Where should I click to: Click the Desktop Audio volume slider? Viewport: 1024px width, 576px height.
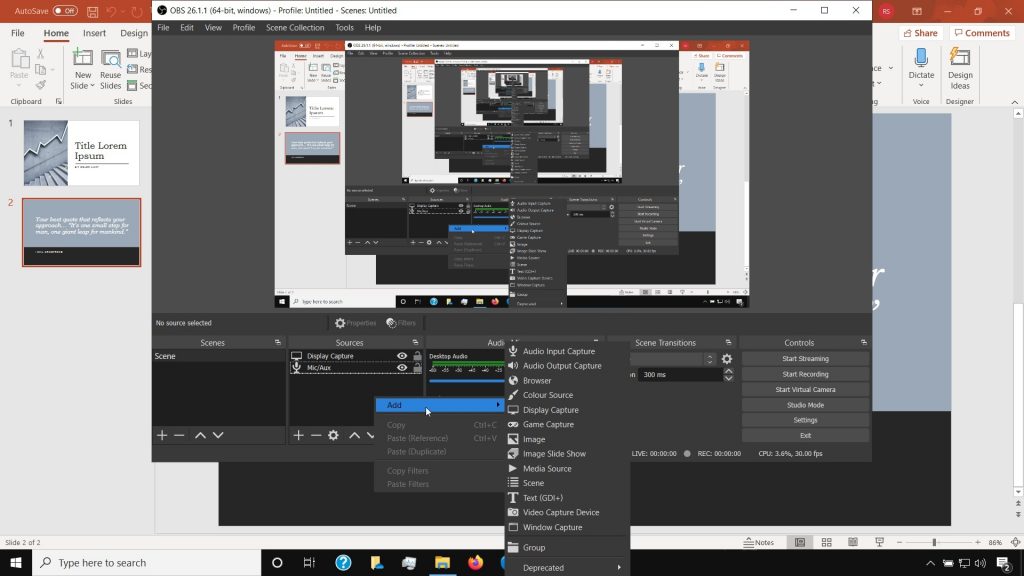point(466,380)
